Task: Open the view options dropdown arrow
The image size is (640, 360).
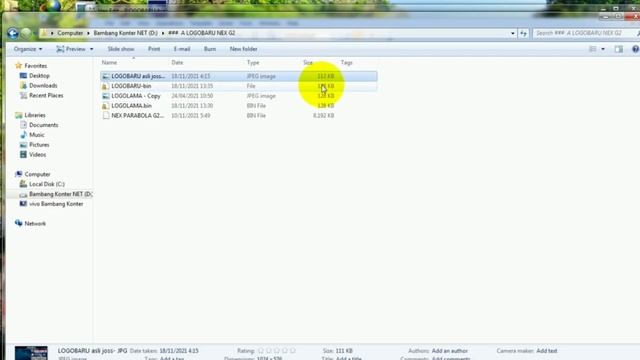Action: click(x=603, y=49)
